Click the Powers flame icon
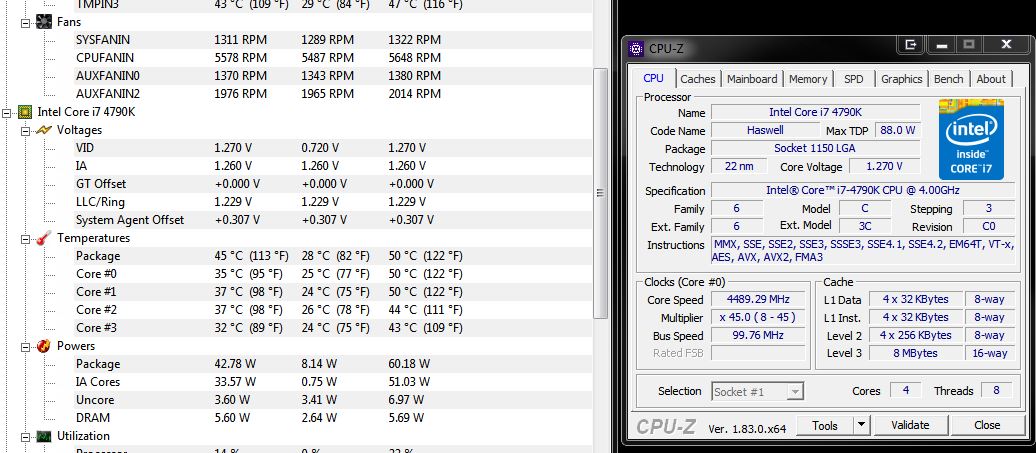Viewport: 1036px width, 453px height. tap(44, 346)
